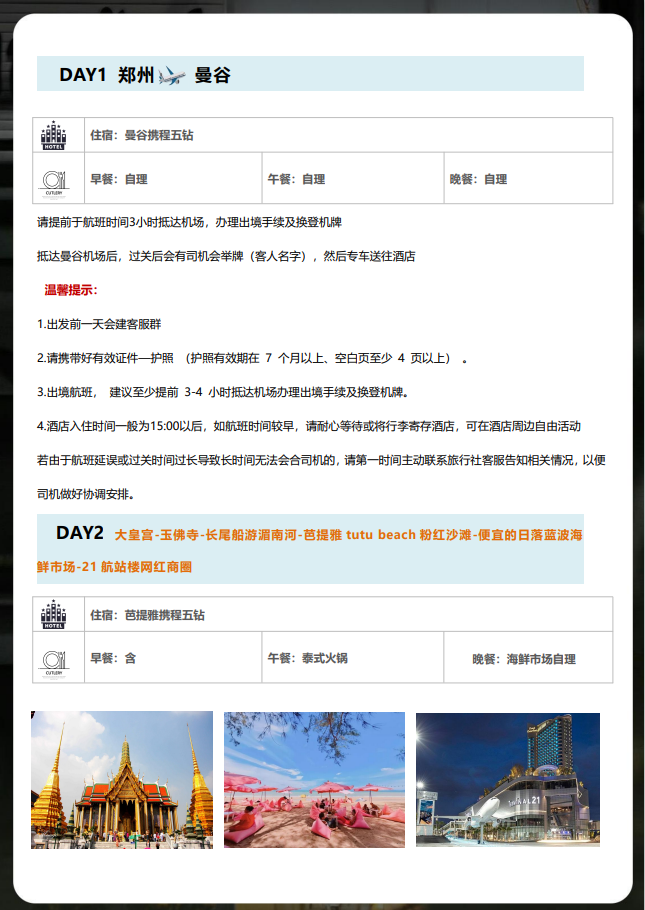Viewport: 645px width, 910px height.
Task: Select the Terminal 21 night building photo
Action: pos(507,780)
